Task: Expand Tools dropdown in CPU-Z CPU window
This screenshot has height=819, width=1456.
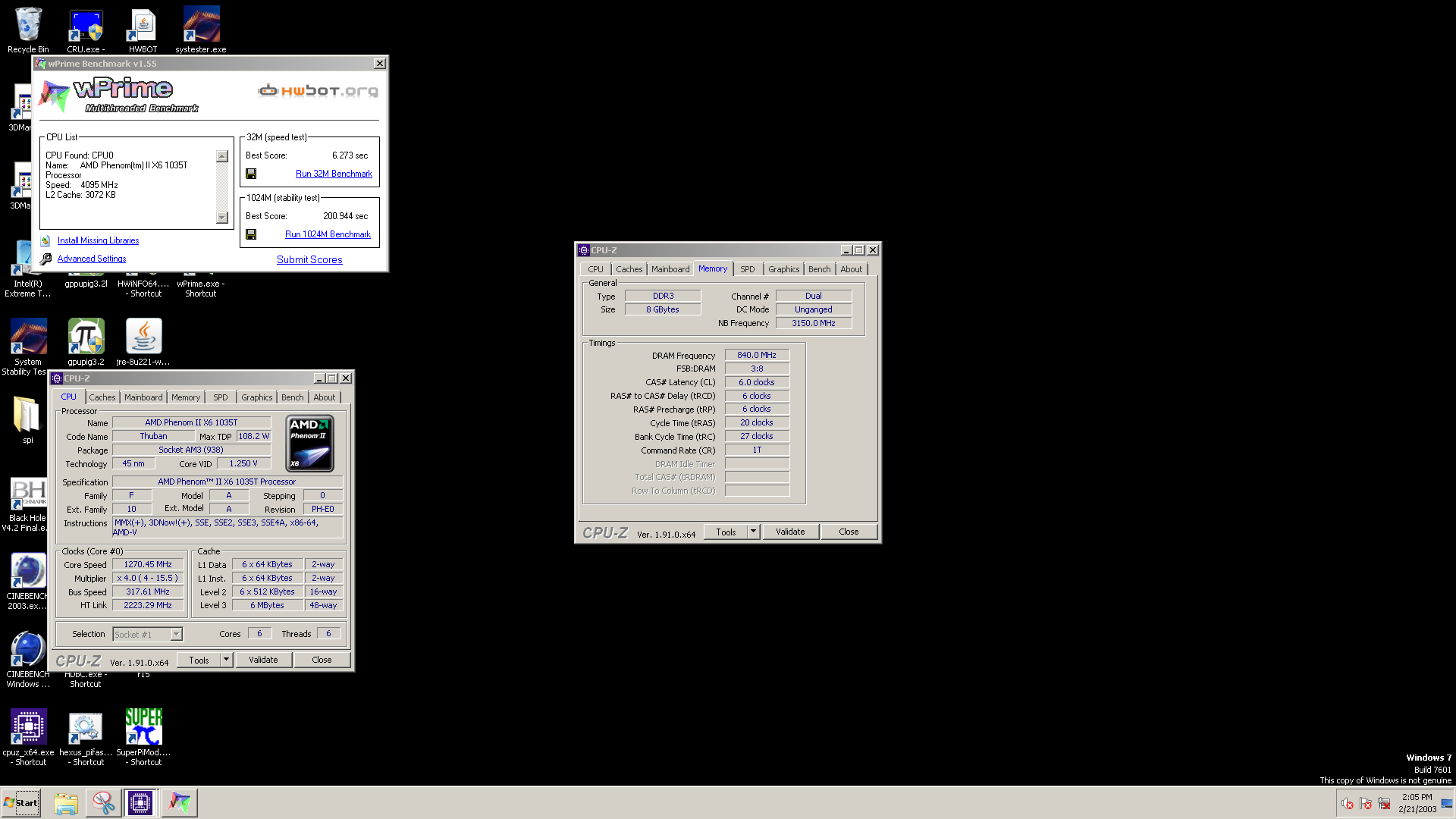Action: [226, 660]
